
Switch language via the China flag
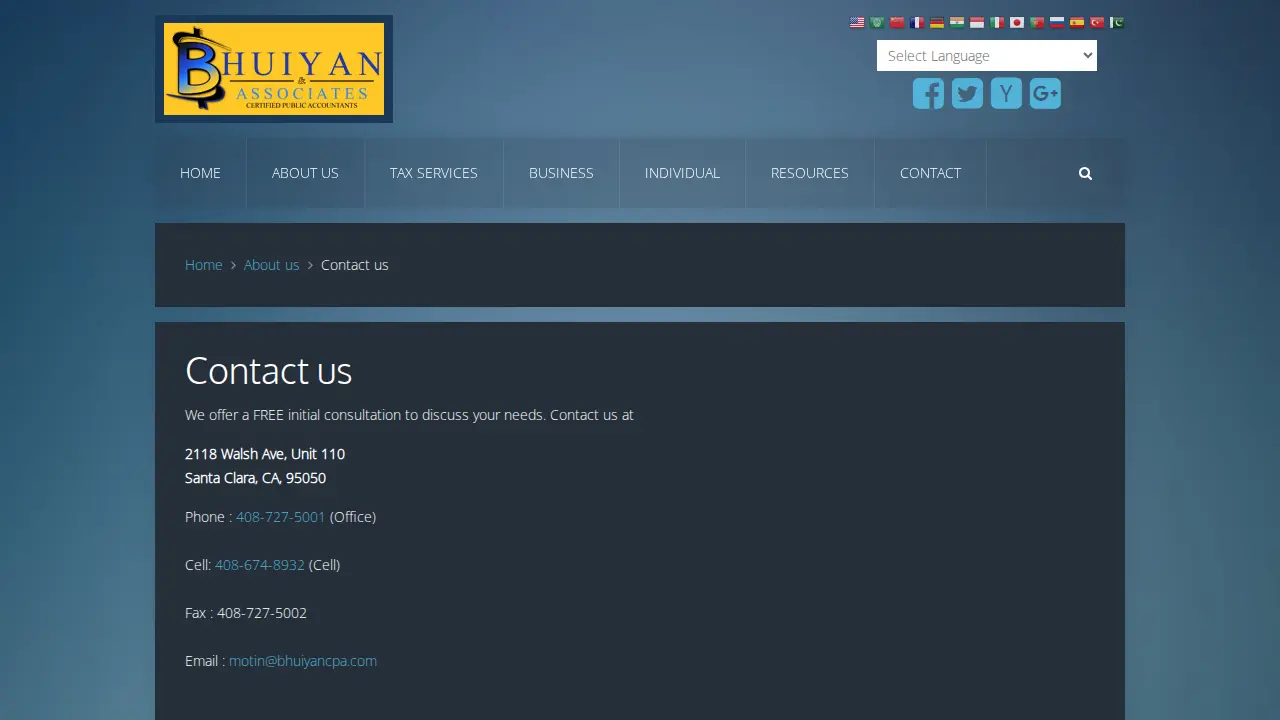pyautogui.click(x=897, y=23)
